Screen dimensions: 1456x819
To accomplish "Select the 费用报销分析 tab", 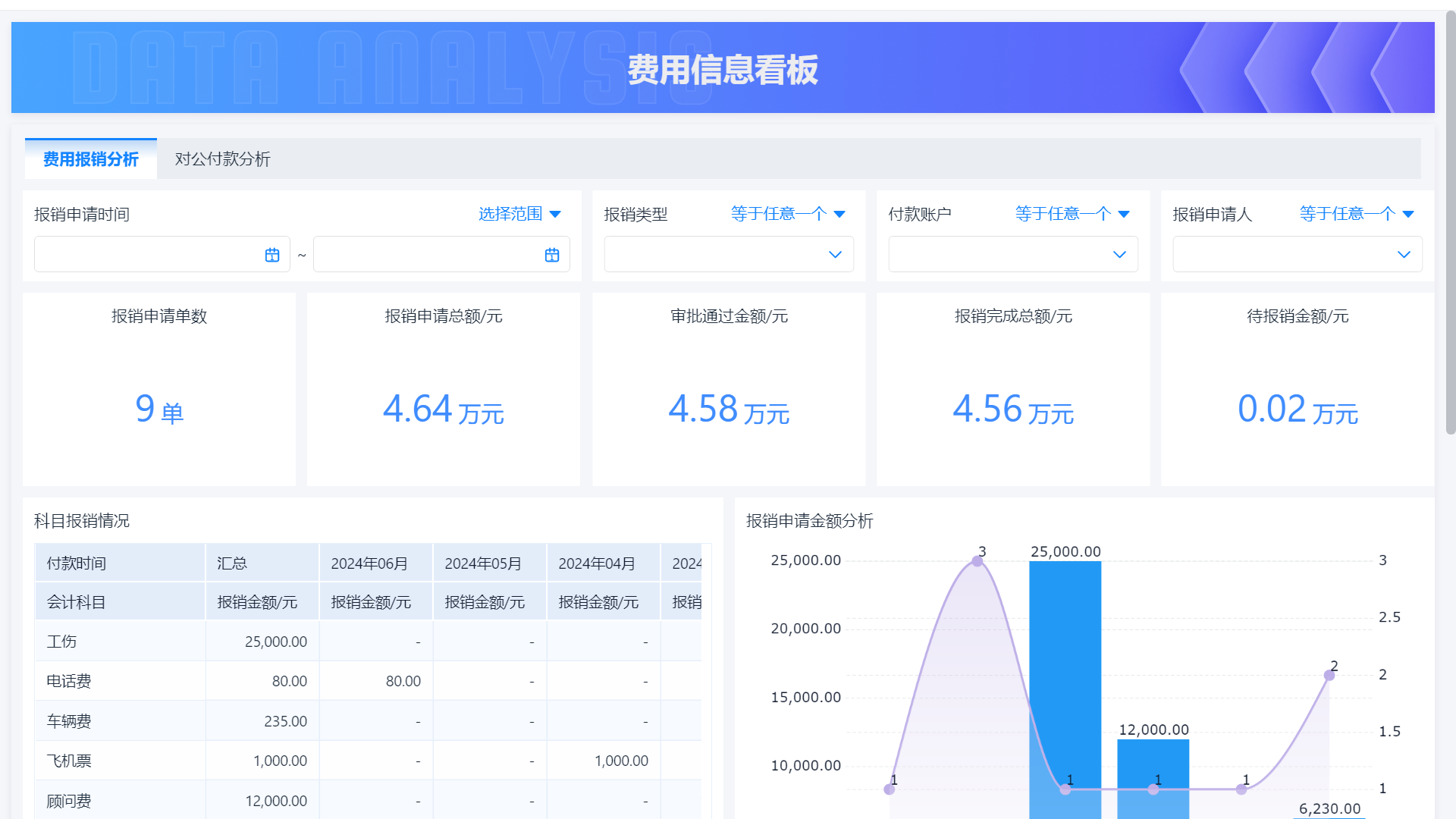I will pyautogui.click(x=91, y=159).
